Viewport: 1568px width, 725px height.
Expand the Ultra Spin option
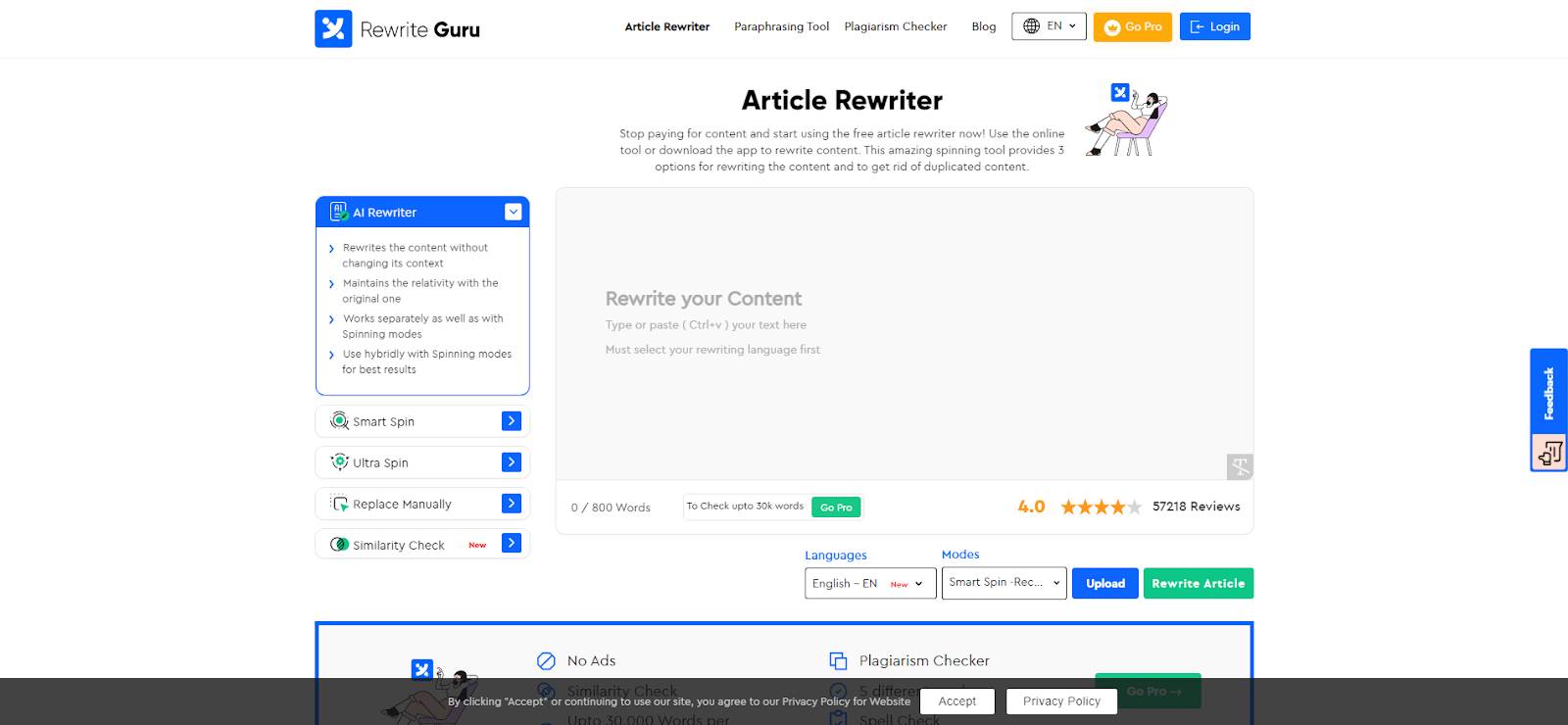[512, 462]
